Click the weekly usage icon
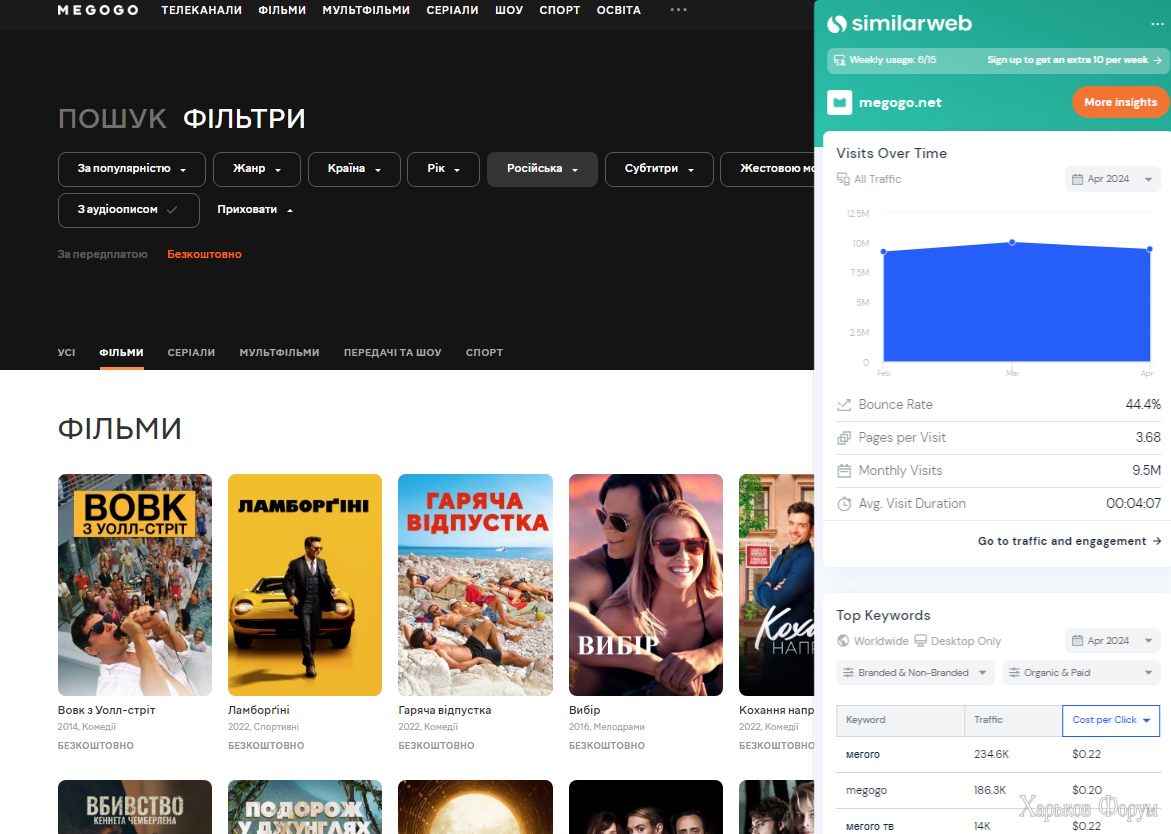This screenshot has width=1171, height=834. pos(839,60)
